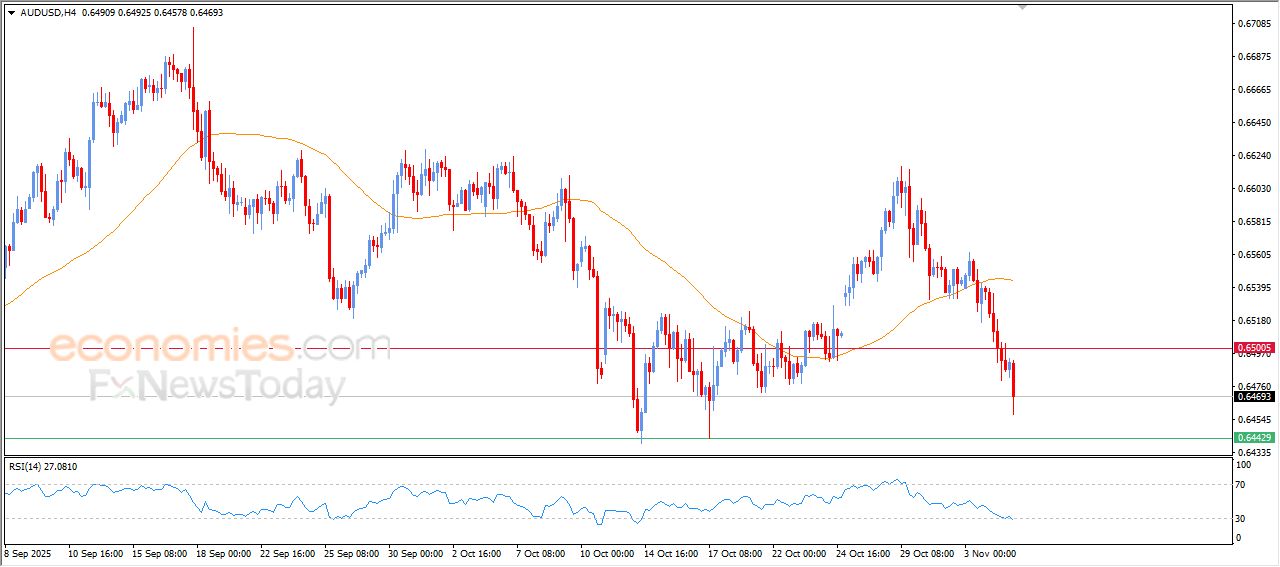
Task: Click the black 0.64693 current price tag
Action: 1254,397
